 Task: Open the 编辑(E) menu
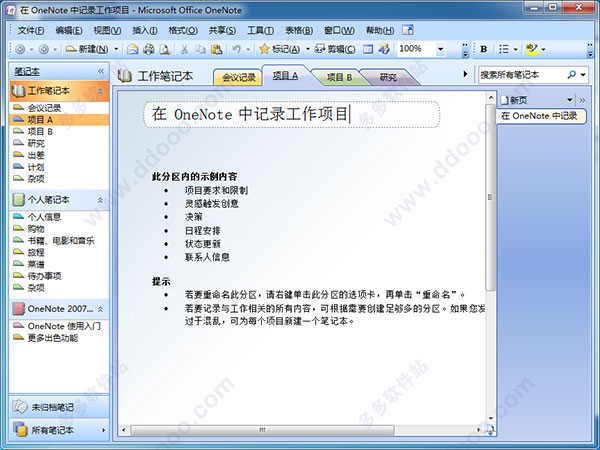tap(69, 30)
